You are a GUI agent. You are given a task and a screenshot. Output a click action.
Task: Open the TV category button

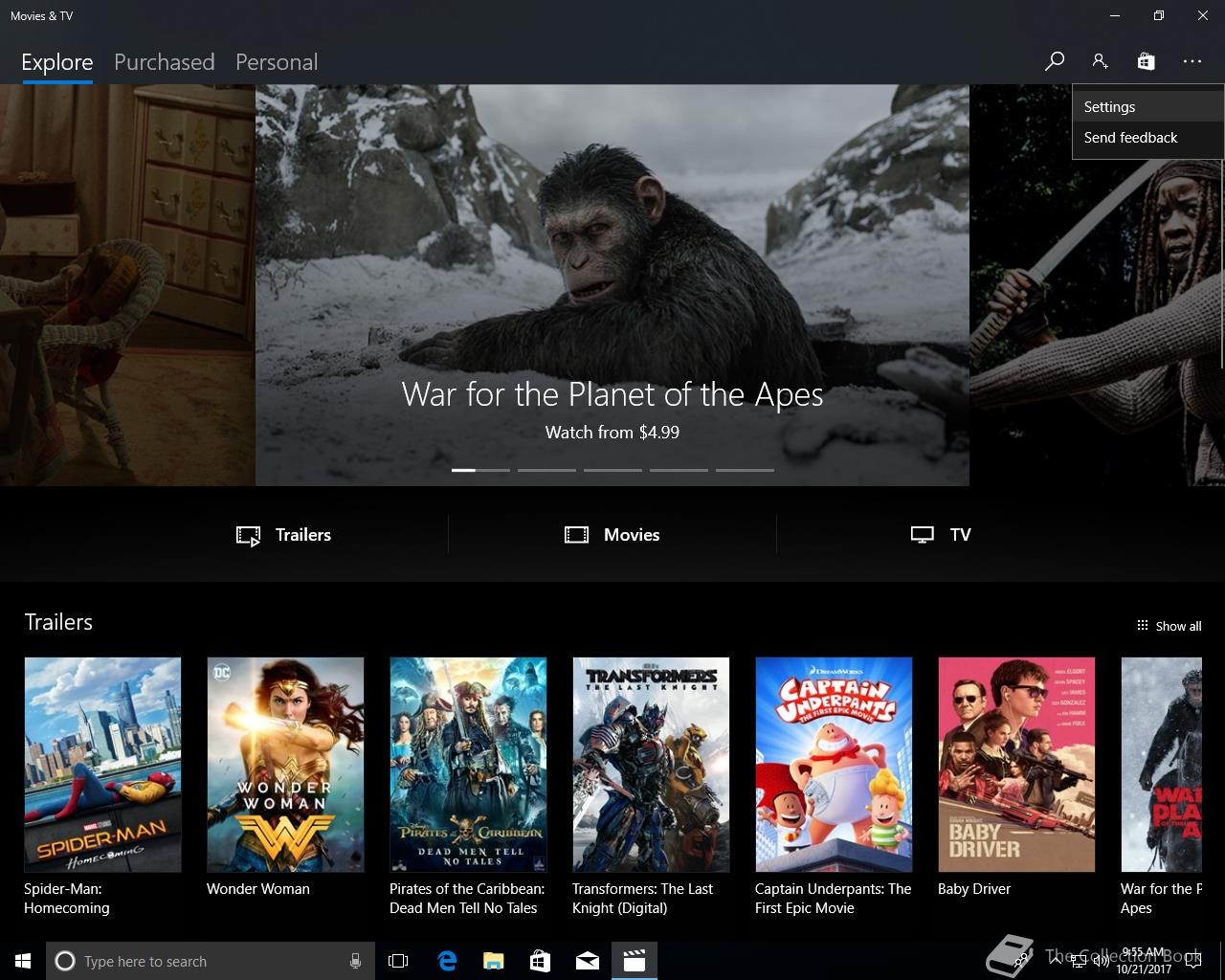point(941,535)
